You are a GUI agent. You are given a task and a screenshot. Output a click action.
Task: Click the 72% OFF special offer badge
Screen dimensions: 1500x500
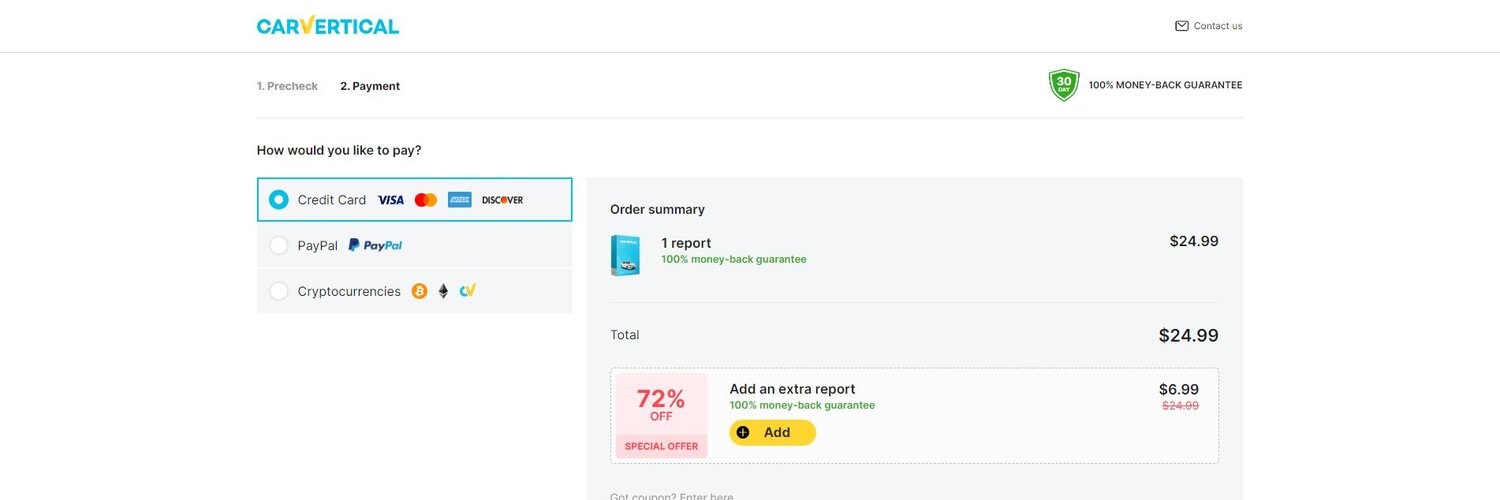(661, 416)
